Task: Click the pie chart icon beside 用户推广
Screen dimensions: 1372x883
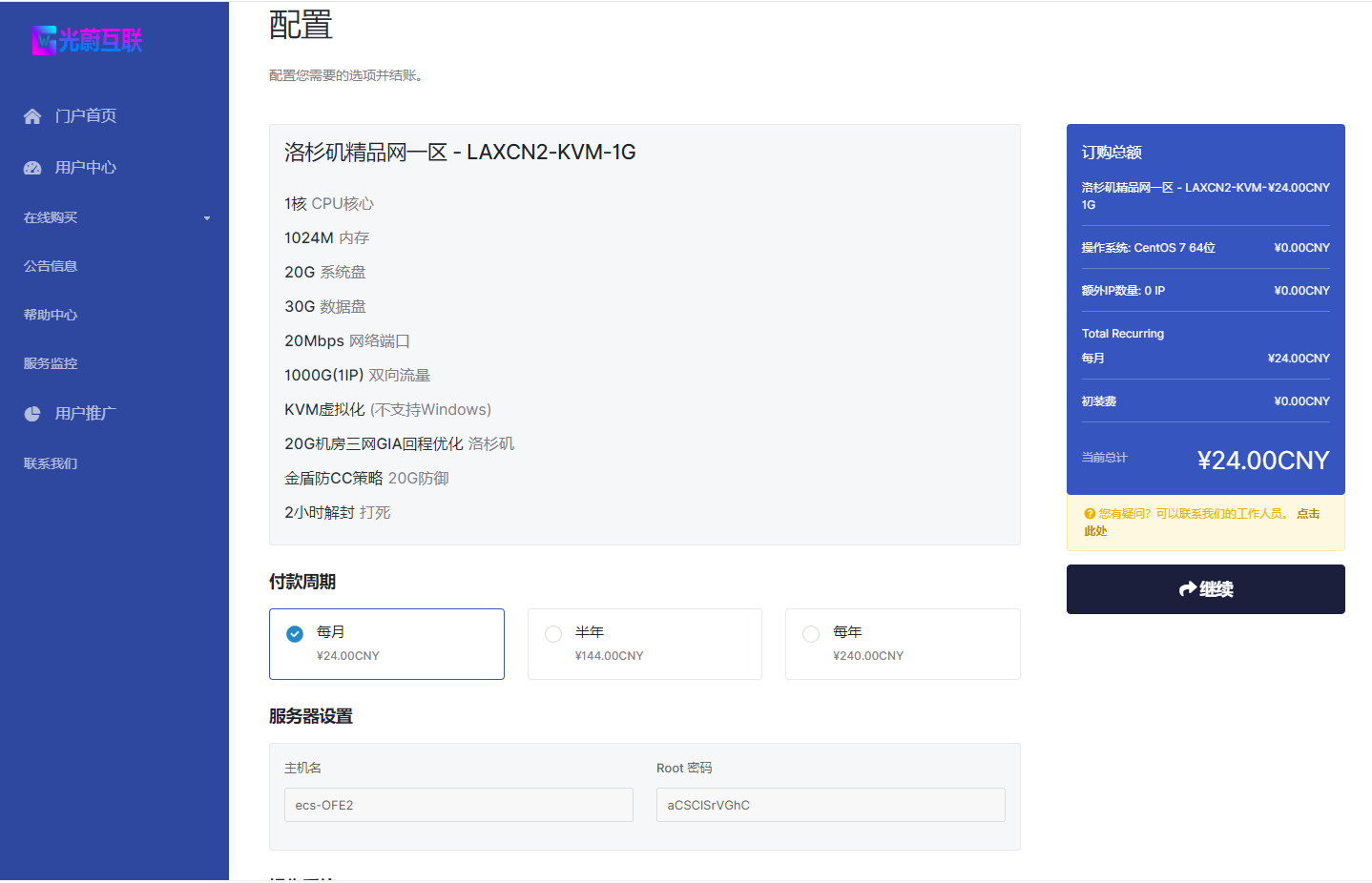Action: [32, 414]
